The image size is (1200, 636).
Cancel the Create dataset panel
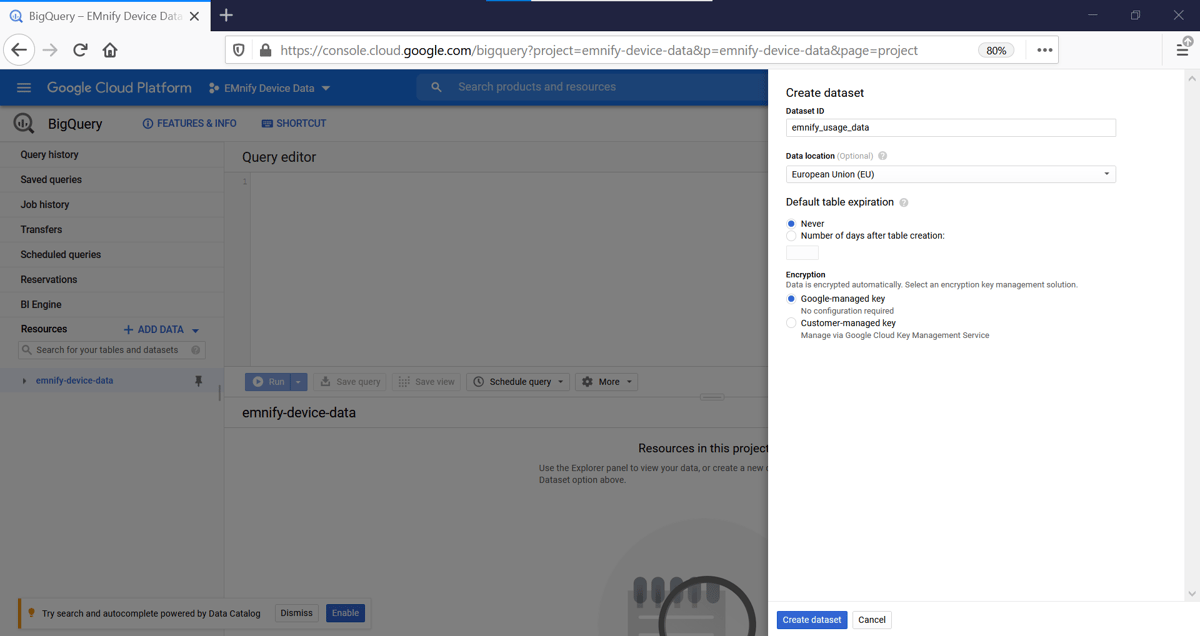pyautogui.click(x=872, y=620)
